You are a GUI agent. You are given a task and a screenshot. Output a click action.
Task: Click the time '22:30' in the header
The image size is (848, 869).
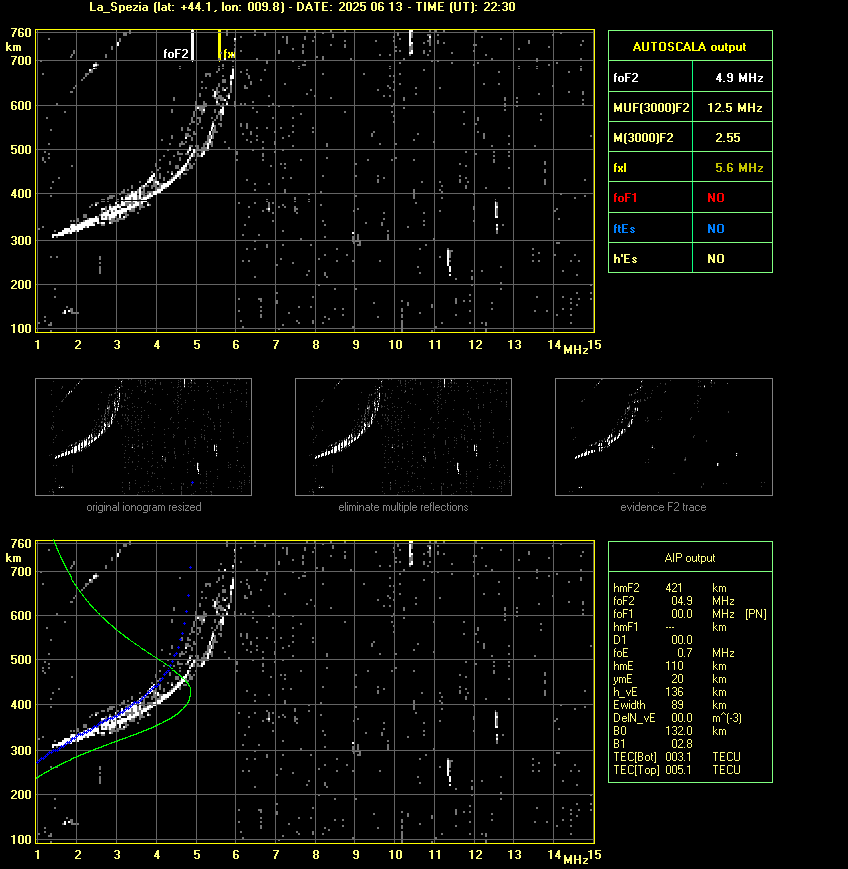(x=499, y=7)
